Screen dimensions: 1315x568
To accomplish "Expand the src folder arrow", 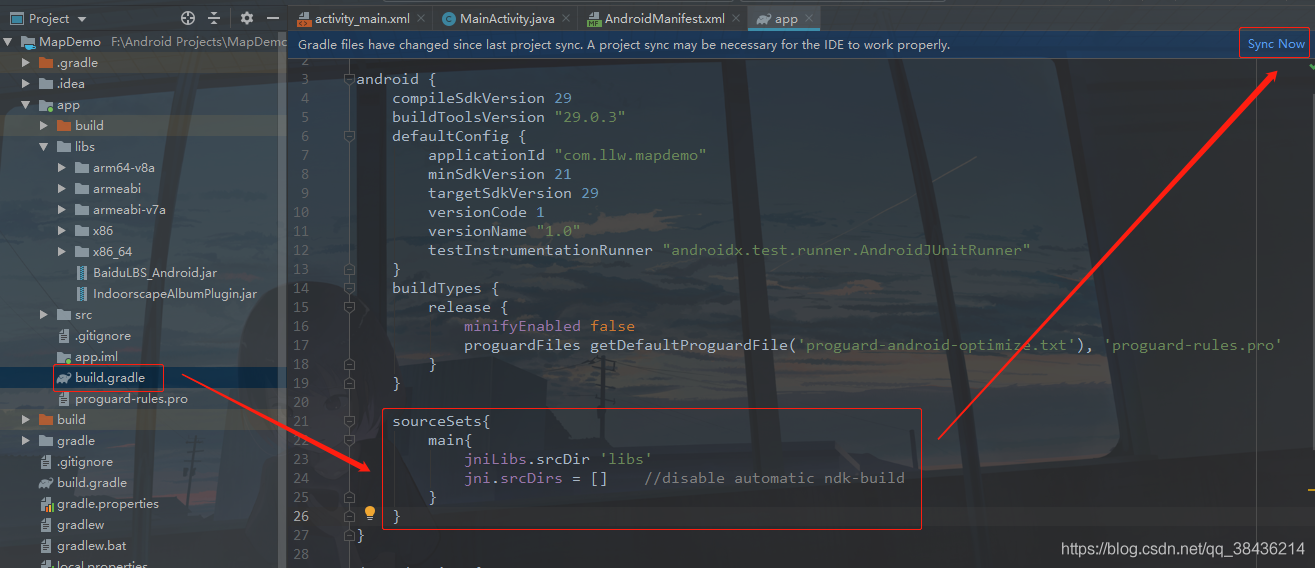I will click(44, 315).
